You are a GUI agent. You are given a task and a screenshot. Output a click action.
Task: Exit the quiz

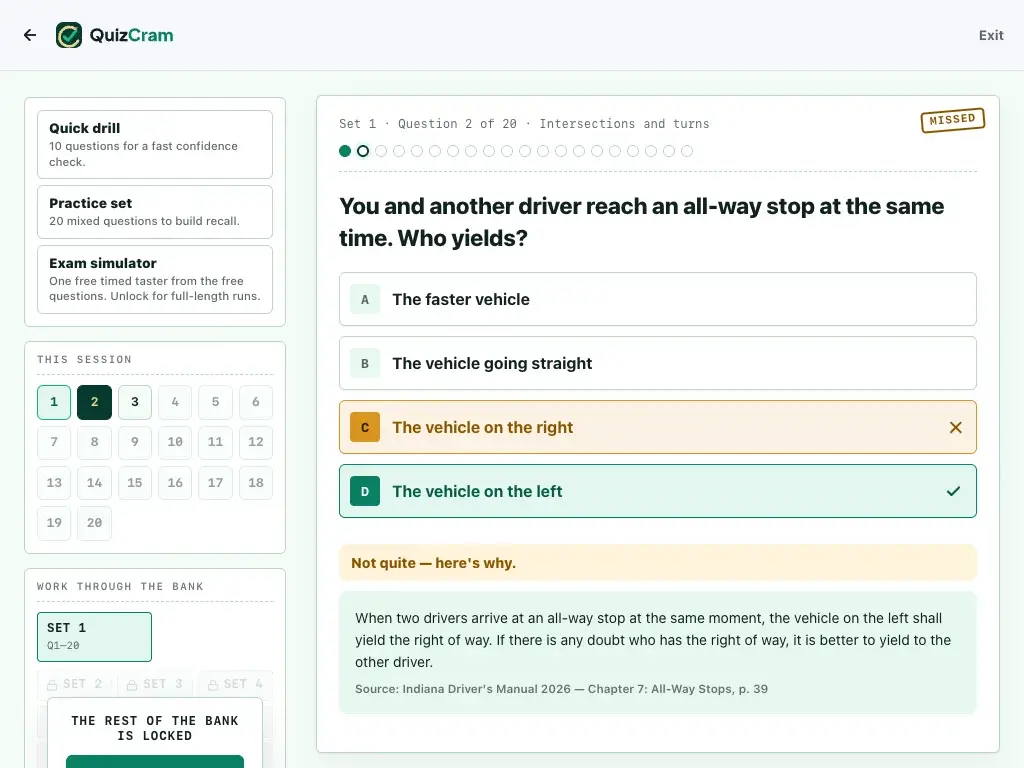click(x=991, y=35)
